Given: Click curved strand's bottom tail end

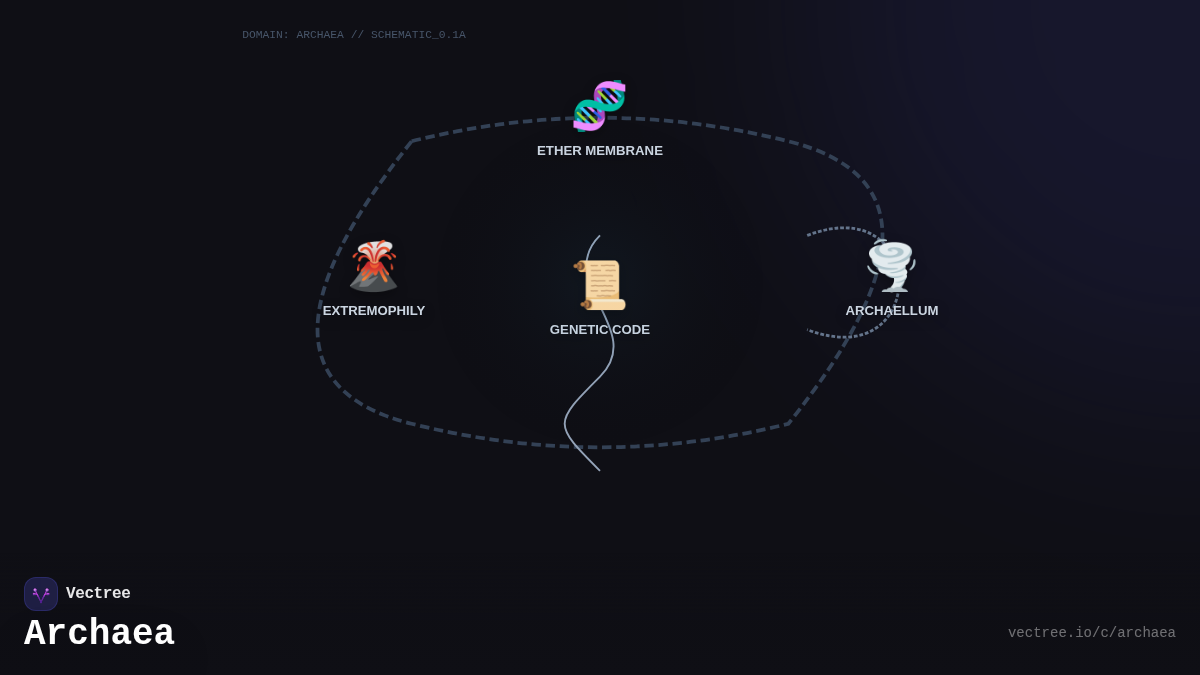Looking at the screenshot, I should tap(598, 468).
